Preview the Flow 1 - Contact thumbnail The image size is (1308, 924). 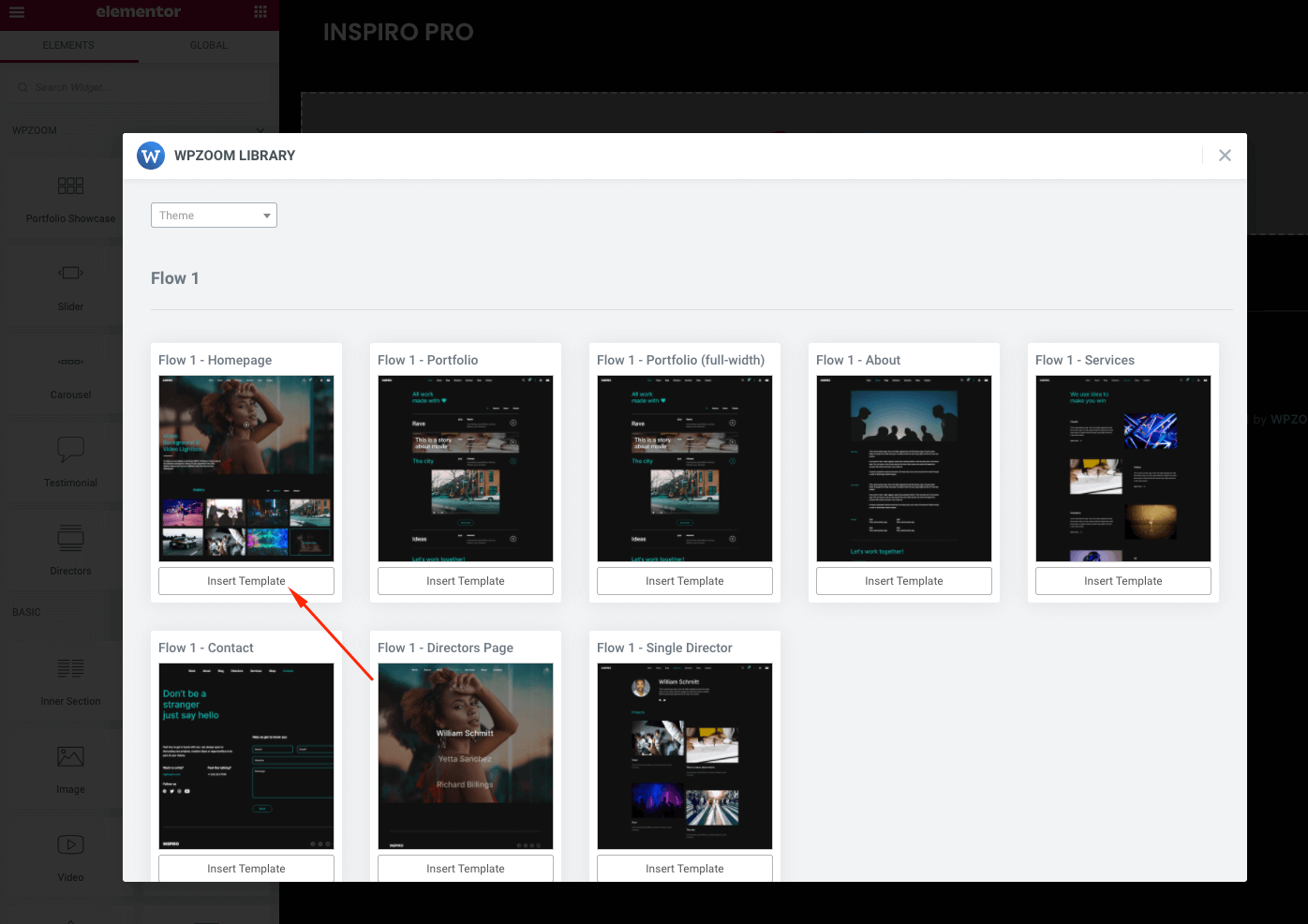point(246,756)
